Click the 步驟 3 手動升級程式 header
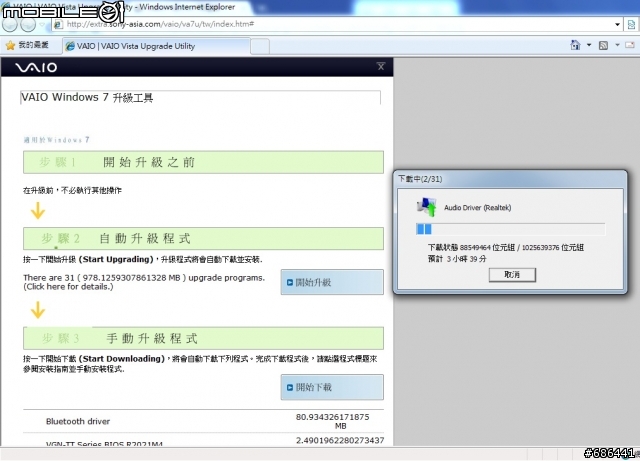Screen dimensions: 640x461 click(x=203, y=338)
